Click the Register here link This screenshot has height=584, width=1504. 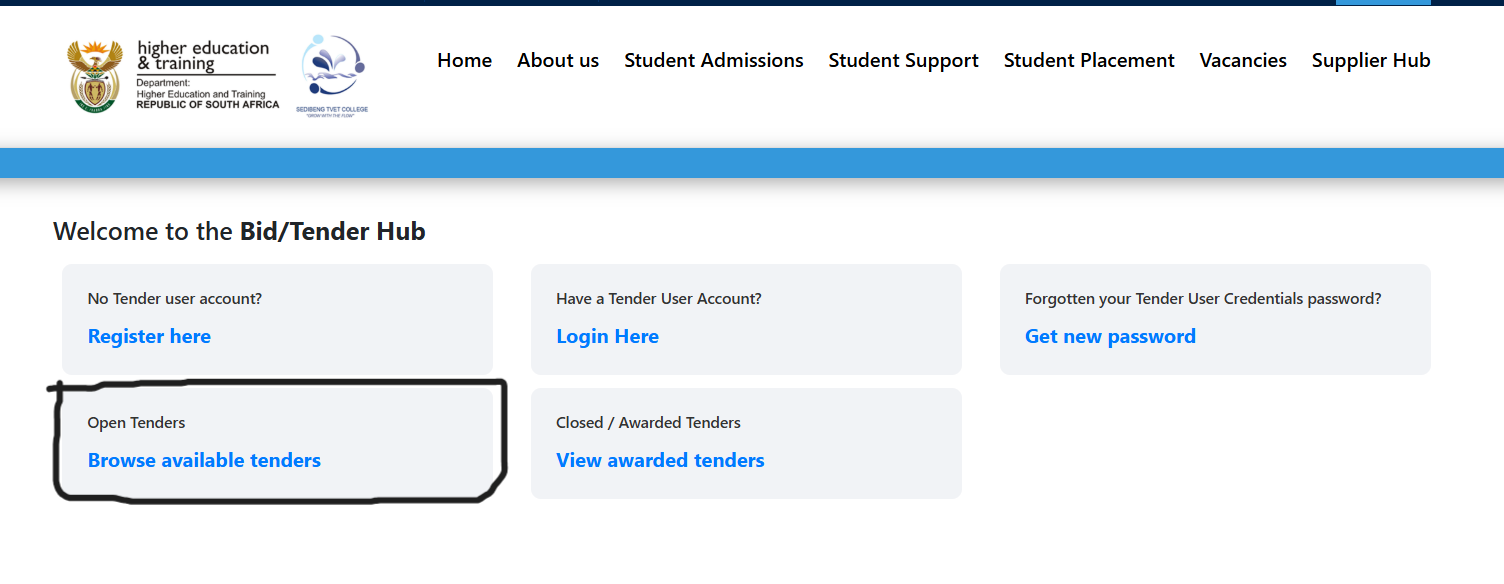pos(149,337)
